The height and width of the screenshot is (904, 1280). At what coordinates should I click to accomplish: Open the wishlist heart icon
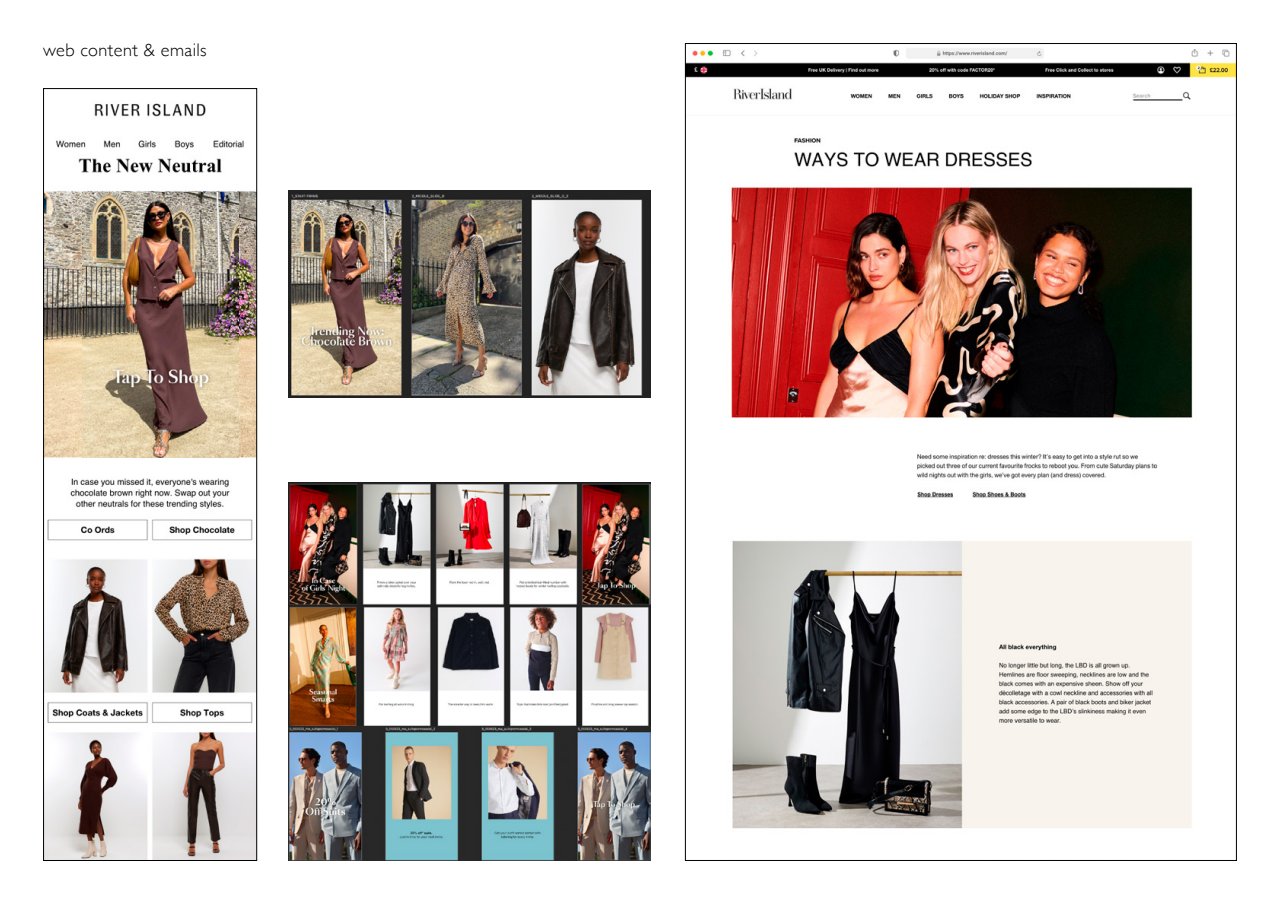(x=1177, y=70)
